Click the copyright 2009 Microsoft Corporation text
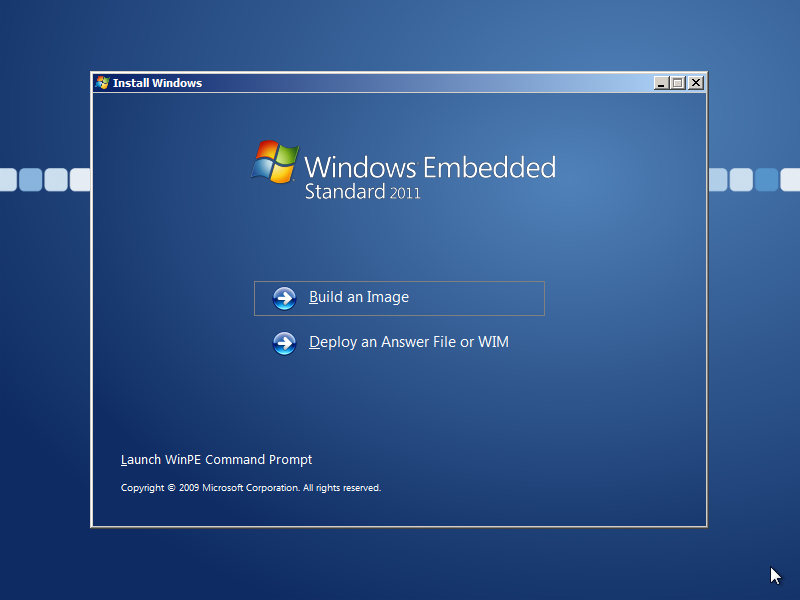 pos(251,488)
